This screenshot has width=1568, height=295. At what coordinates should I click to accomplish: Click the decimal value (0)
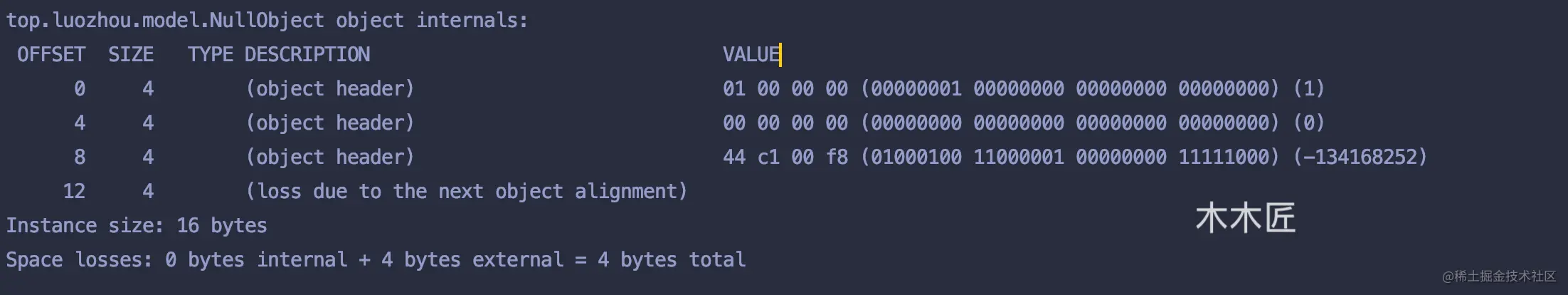(1308, 123)
